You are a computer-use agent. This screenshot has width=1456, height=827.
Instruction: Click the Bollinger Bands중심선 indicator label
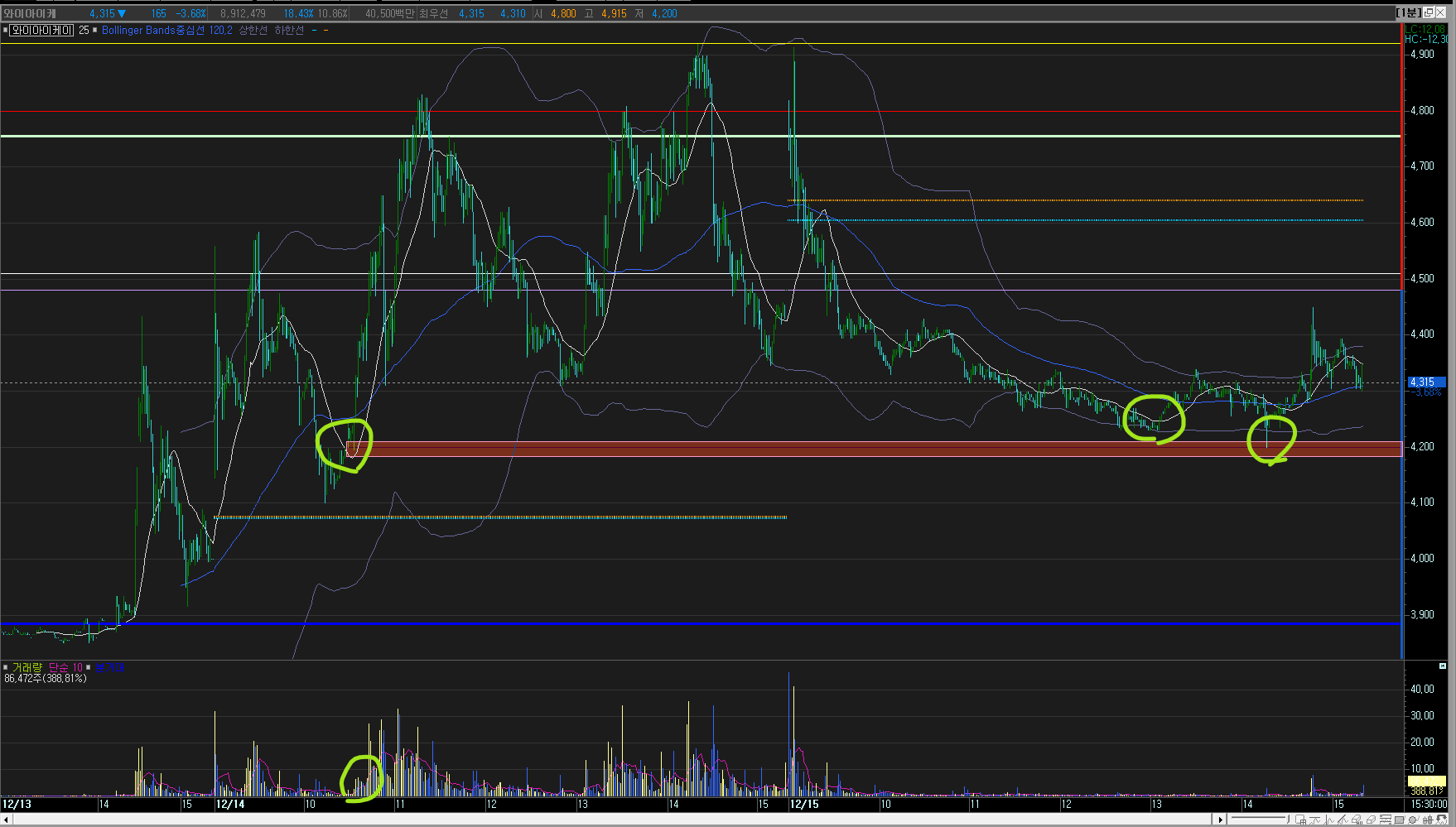pos(153,30)
